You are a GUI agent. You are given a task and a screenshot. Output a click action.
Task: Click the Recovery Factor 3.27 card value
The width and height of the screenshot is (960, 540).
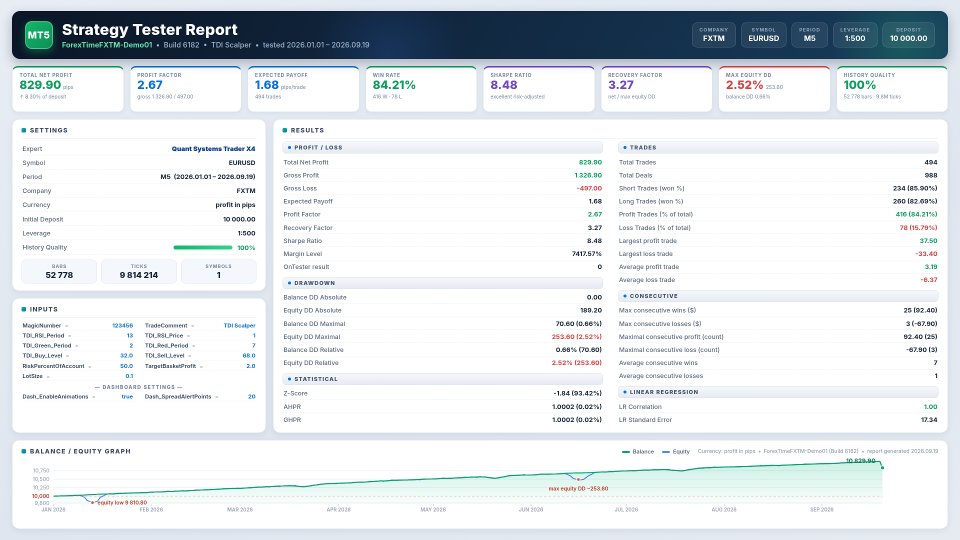(x=621, y=85)
